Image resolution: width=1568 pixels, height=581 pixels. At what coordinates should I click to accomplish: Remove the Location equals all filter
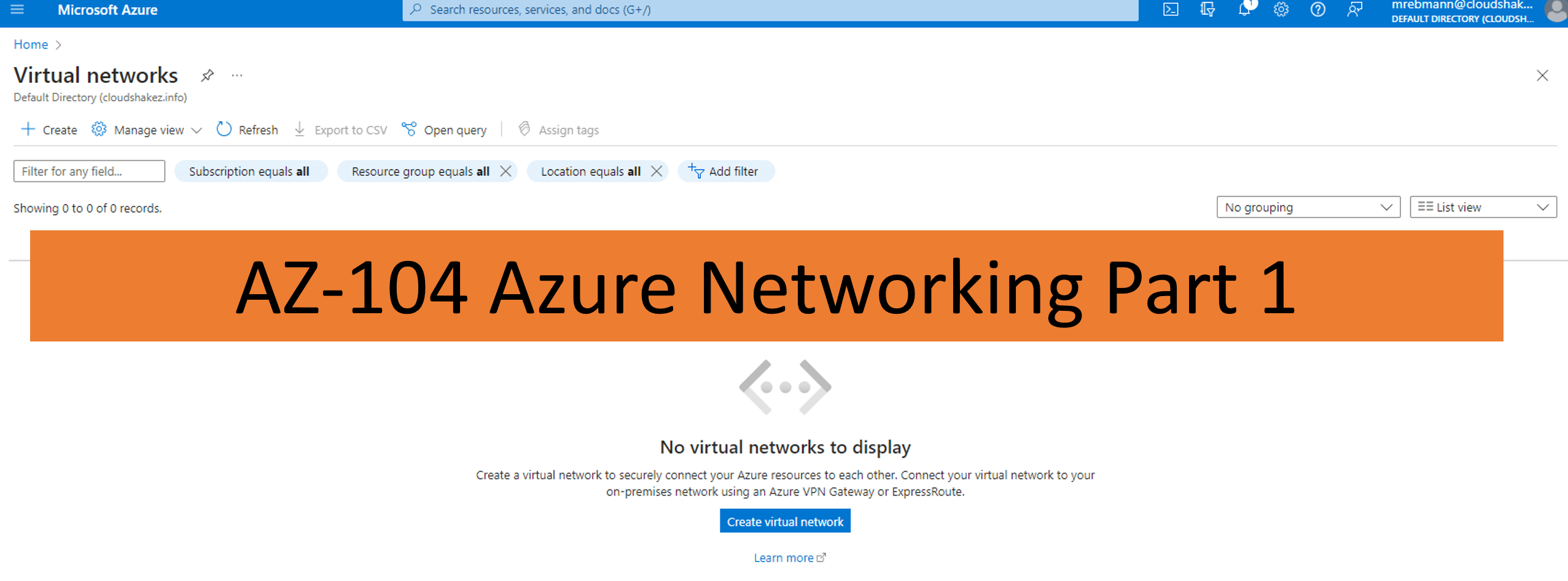click(656, 171)
